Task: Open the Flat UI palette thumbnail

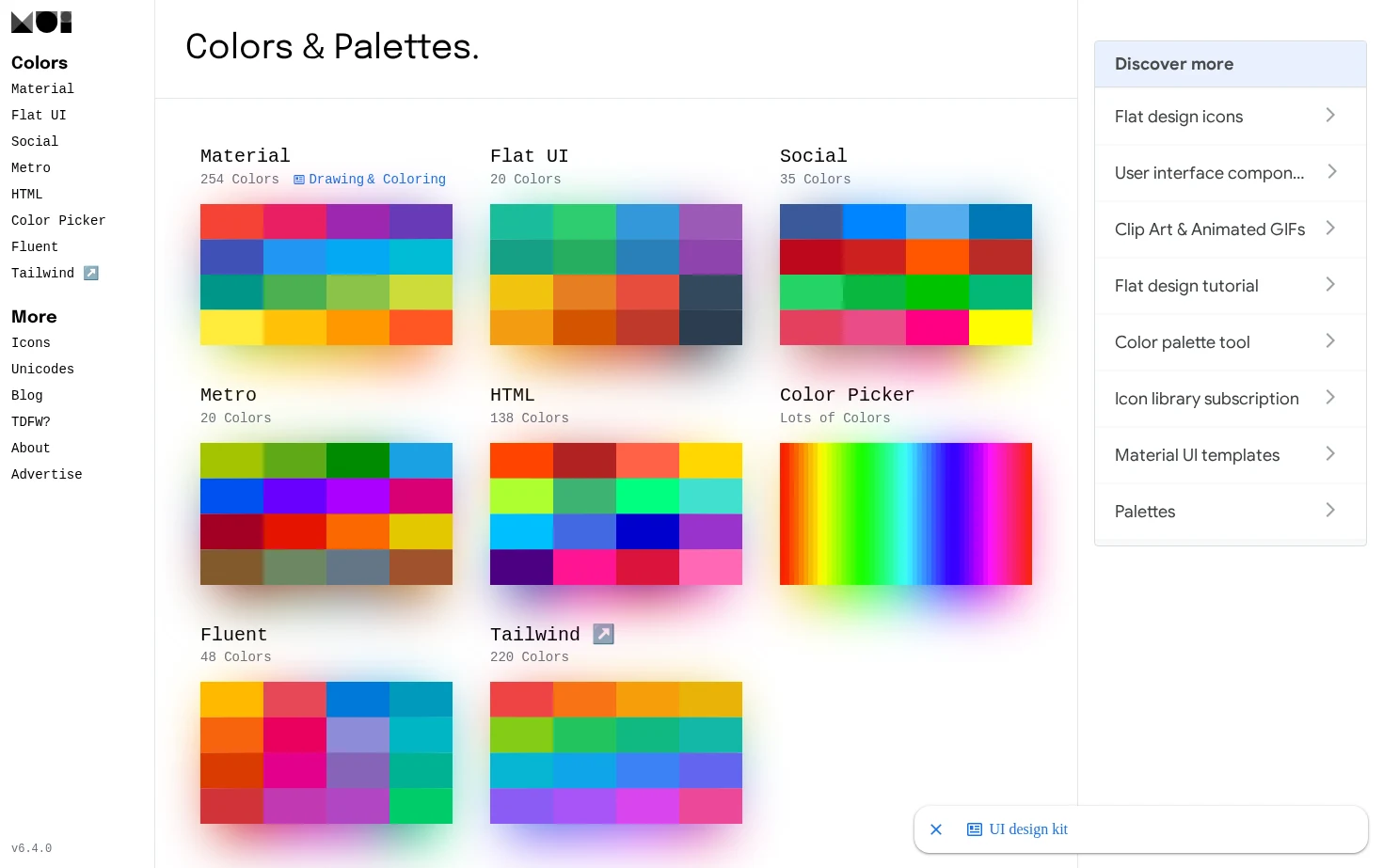Action: 616,275
